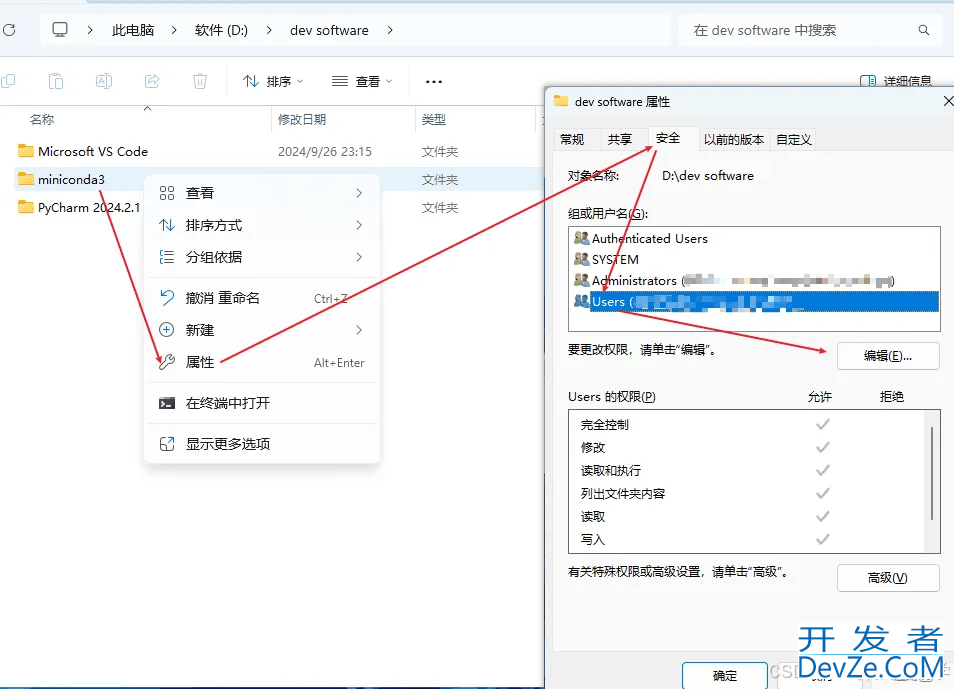Select the Microsoft VS Code folder name
954x689 pixels.
(x=92, y=151)
